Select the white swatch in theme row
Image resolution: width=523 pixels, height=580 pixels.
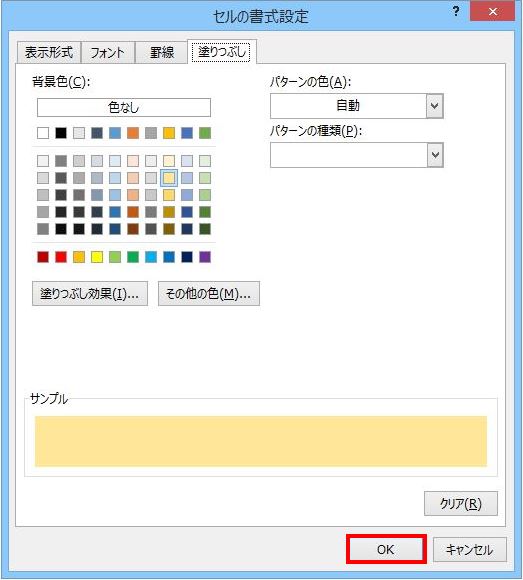[x=43, y=133]
